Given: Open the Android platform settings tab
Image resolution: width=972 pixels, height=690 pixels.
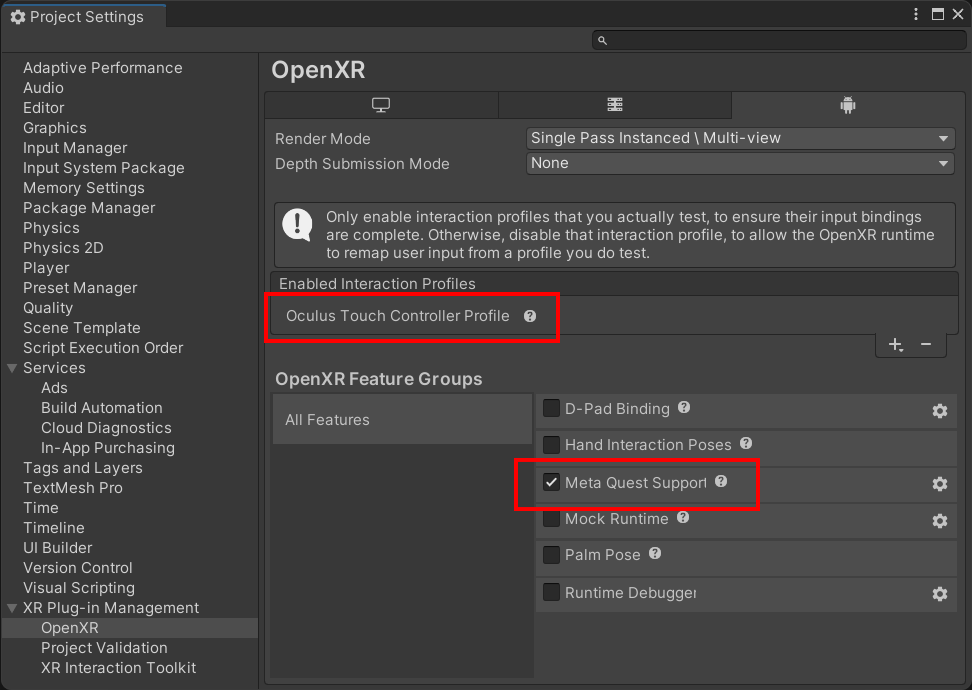Looking at the screenshot, I should coord(847,105).
